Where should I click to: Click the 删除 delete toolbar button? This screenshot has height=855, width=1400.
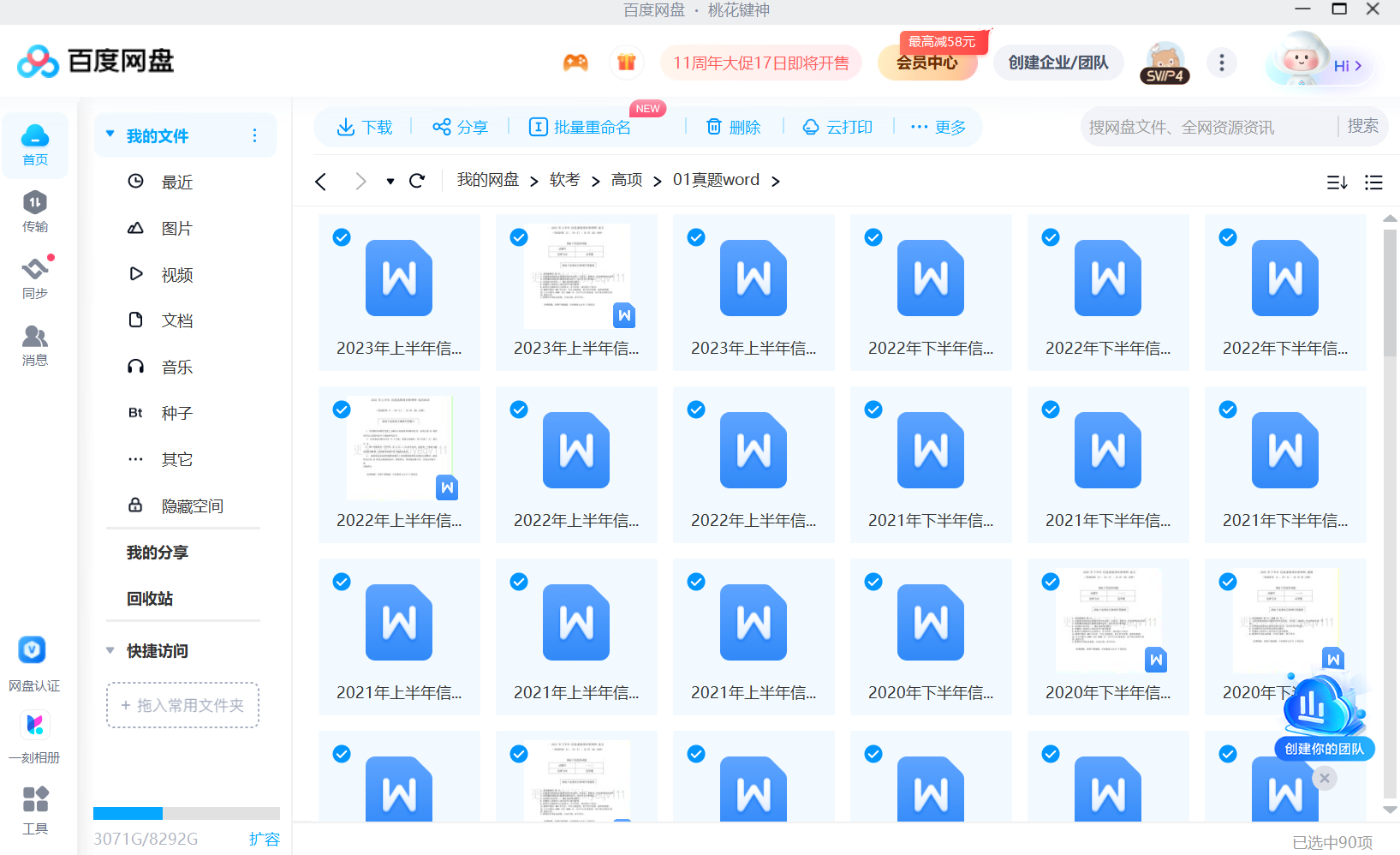click(733, 128)
